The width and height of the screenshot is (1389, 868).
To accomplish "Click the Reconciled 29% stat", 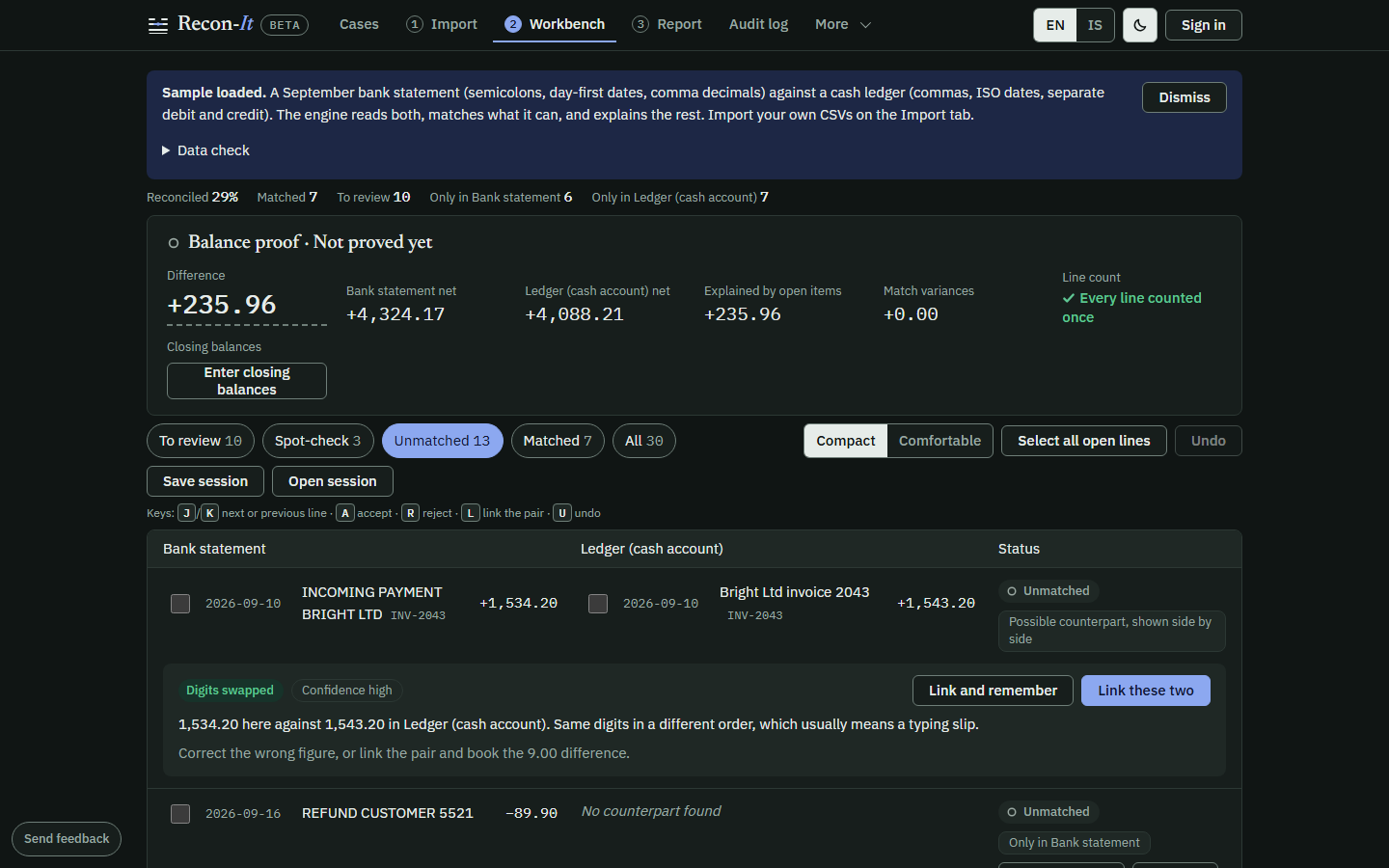I will tap(192, 197).
